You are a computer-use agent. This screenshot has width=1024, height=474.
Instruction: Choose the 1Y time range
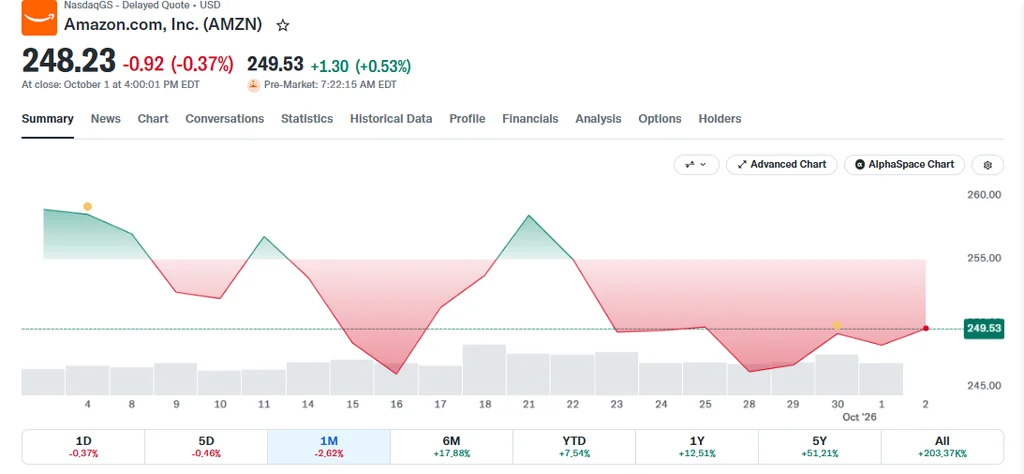[x=697, y=447]
